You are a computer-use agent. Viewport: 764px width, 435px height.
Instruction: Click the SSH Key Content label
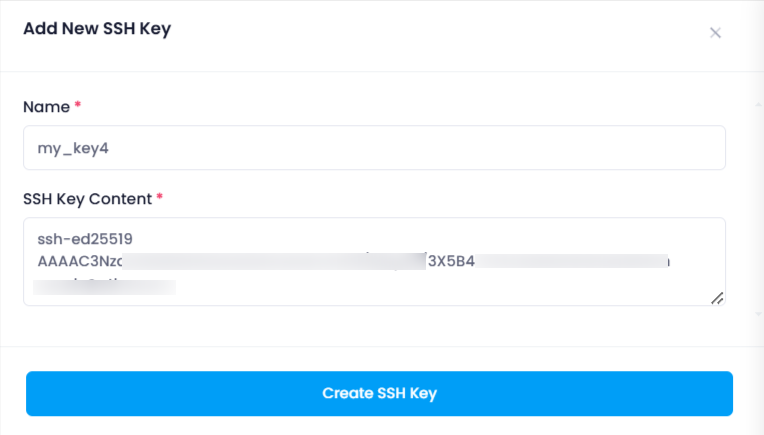point(88,199)
